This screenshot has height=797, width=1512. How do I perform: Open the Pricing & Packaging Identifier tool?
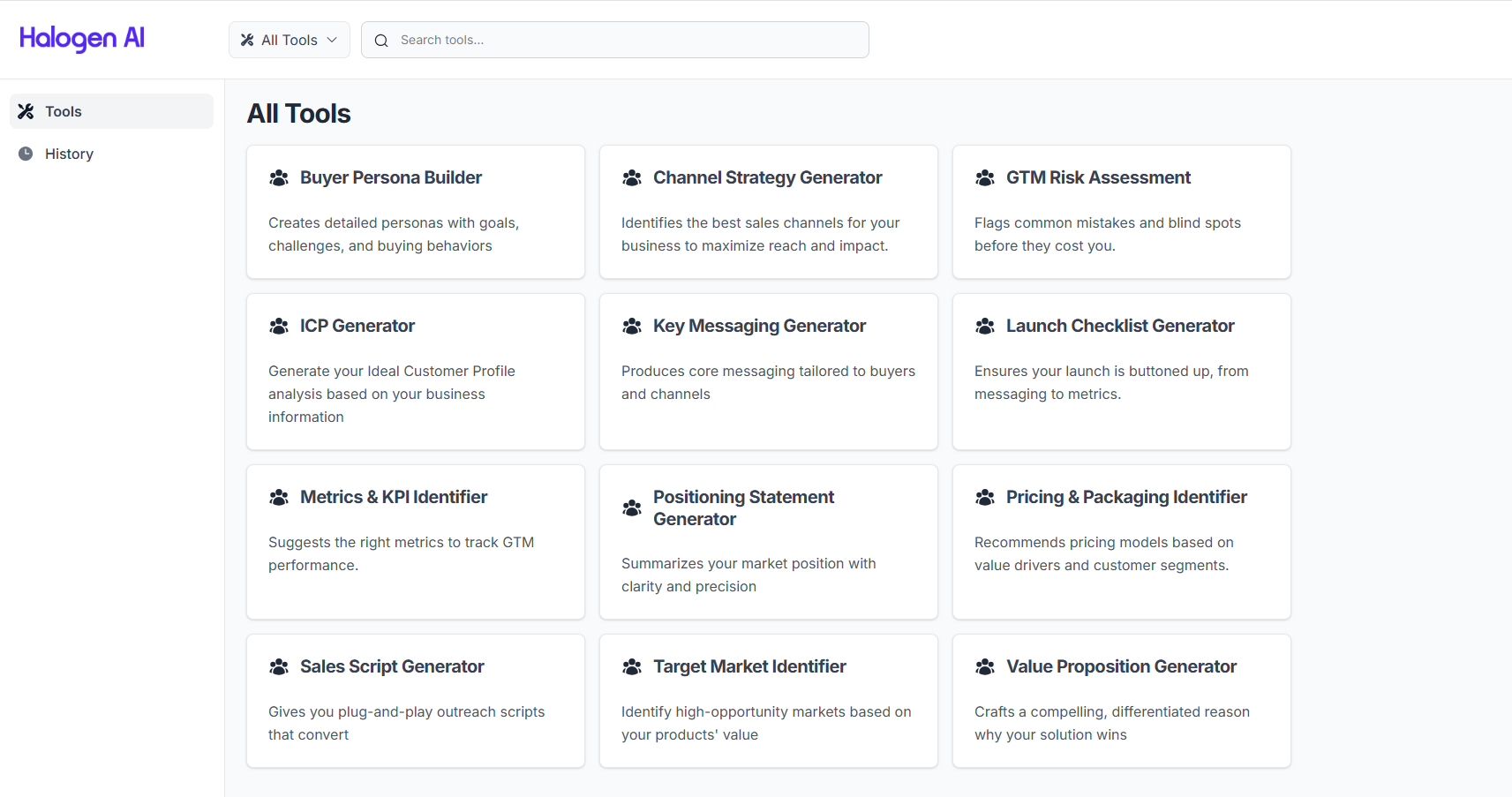[x=1121, y=541]
